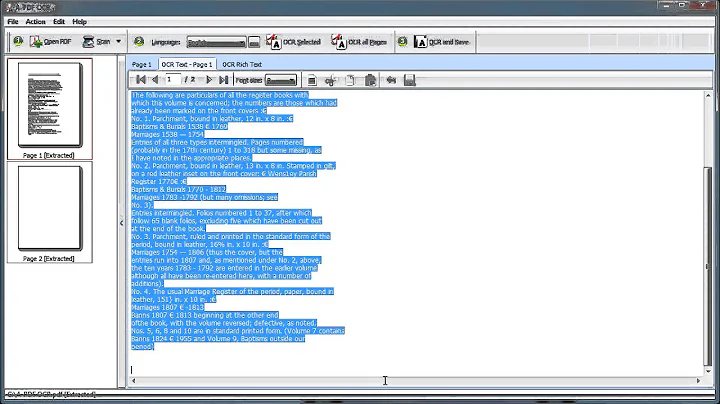Open the Edit menu

pyautogui.click(x=59, y=22)
